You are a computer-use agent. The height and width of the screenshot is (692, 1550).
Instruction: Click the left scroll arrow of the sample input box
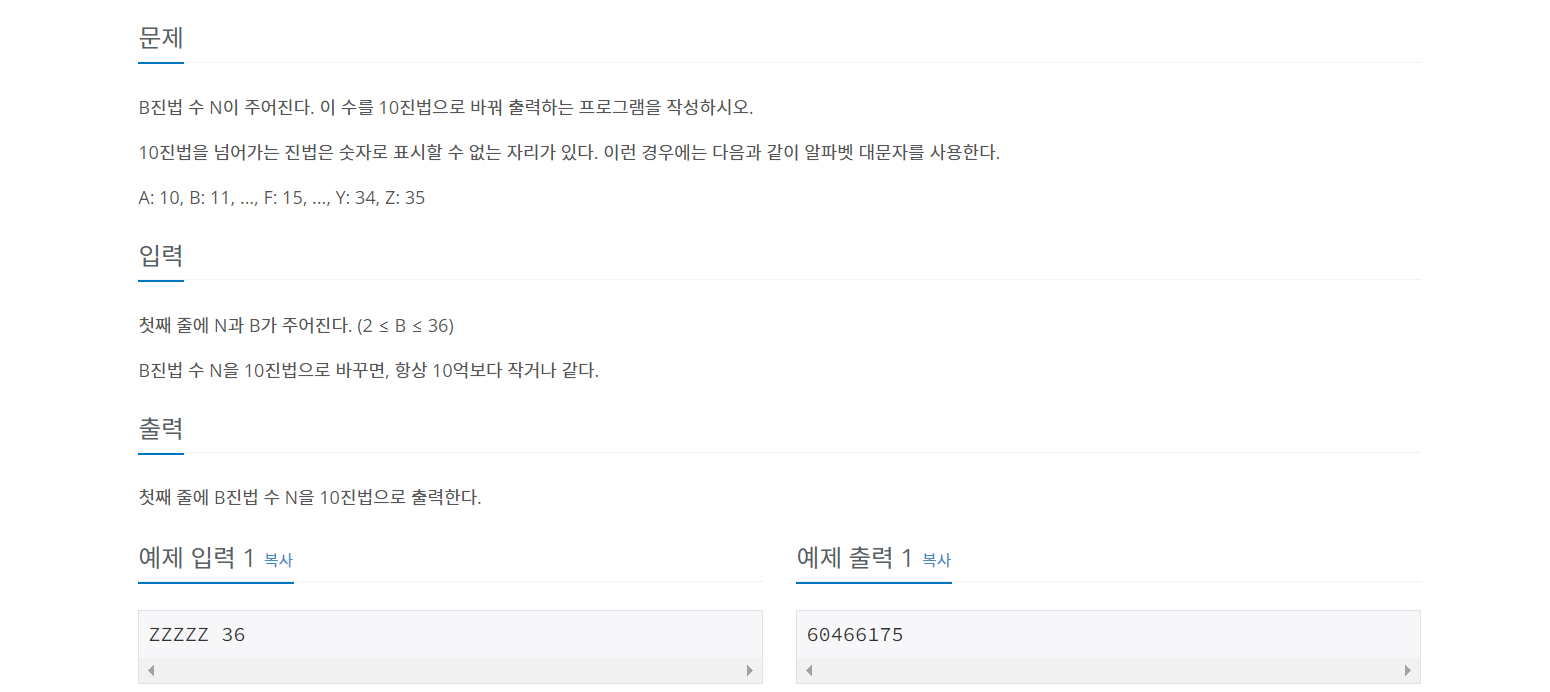(x=150, y=670)
